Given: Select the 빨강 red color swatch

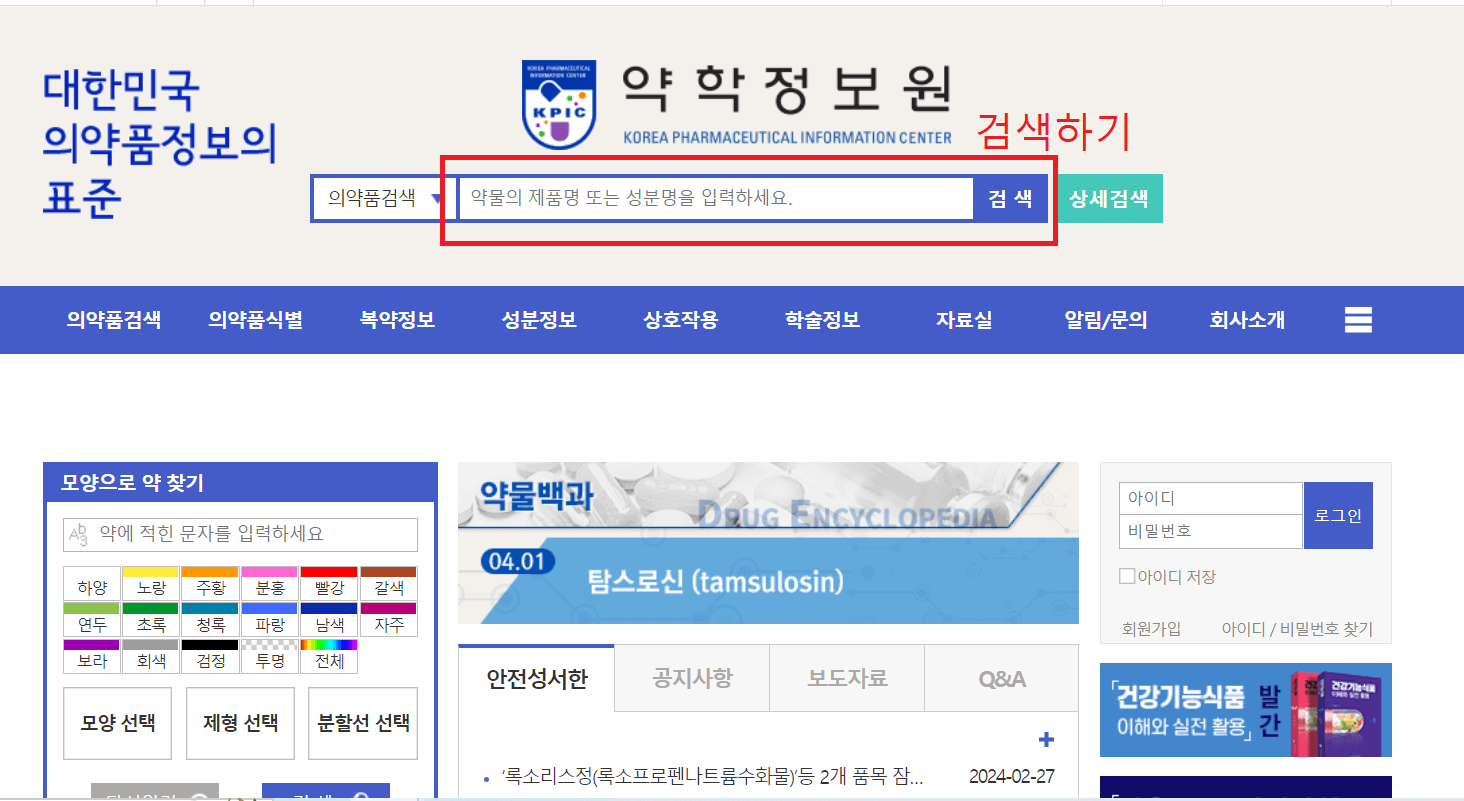Looking at the screenshot, I should pos(329,584).
